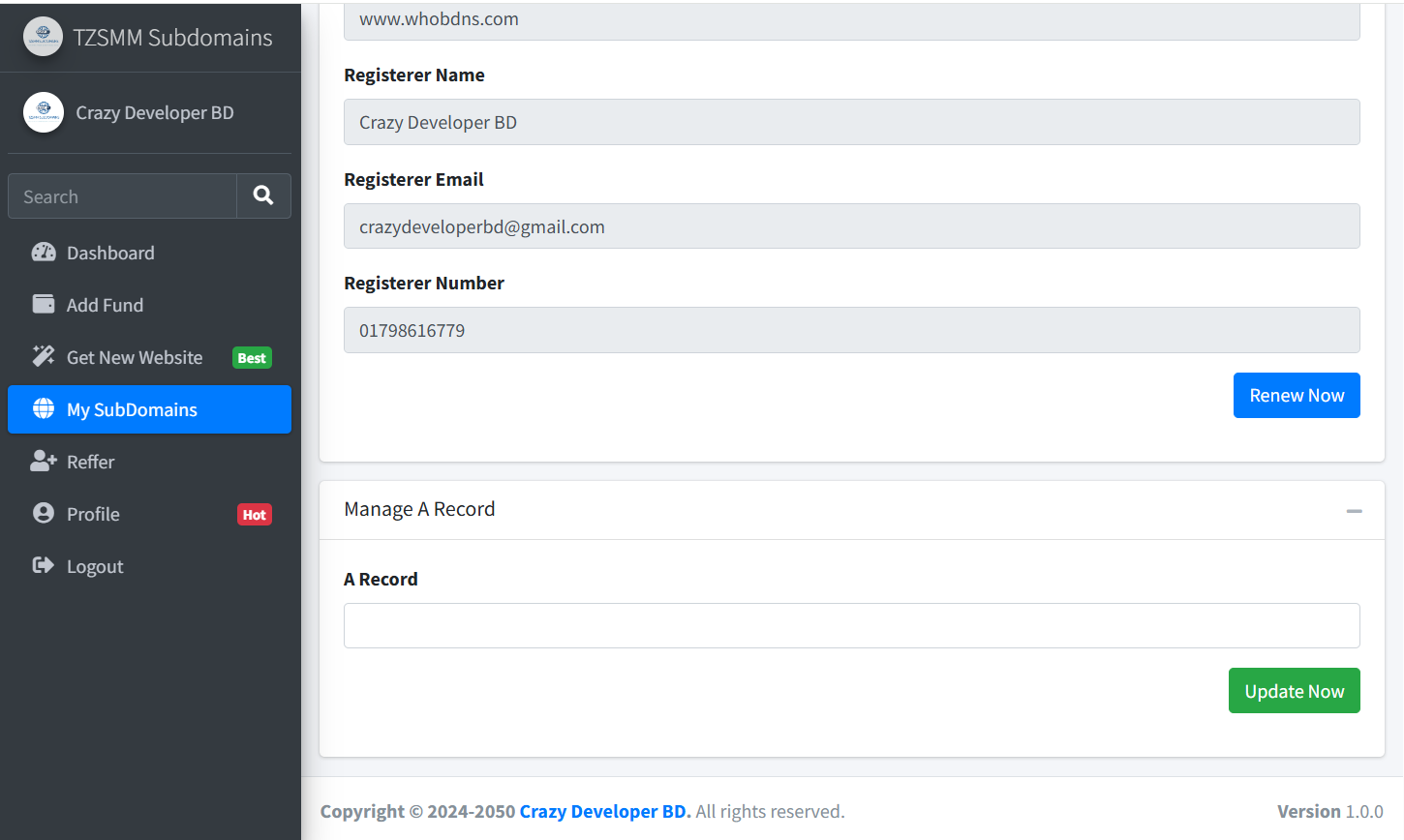The width and height of the screenshot is (1404, 840).
Task: Click the Logout exit arrow icon
Action: point(44,565)
